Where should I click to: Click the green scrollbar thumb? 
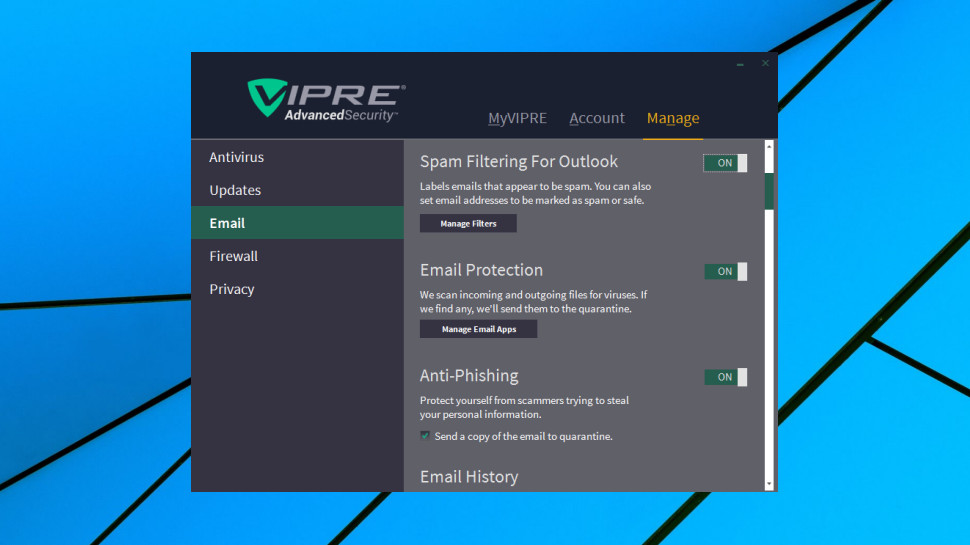769,192
